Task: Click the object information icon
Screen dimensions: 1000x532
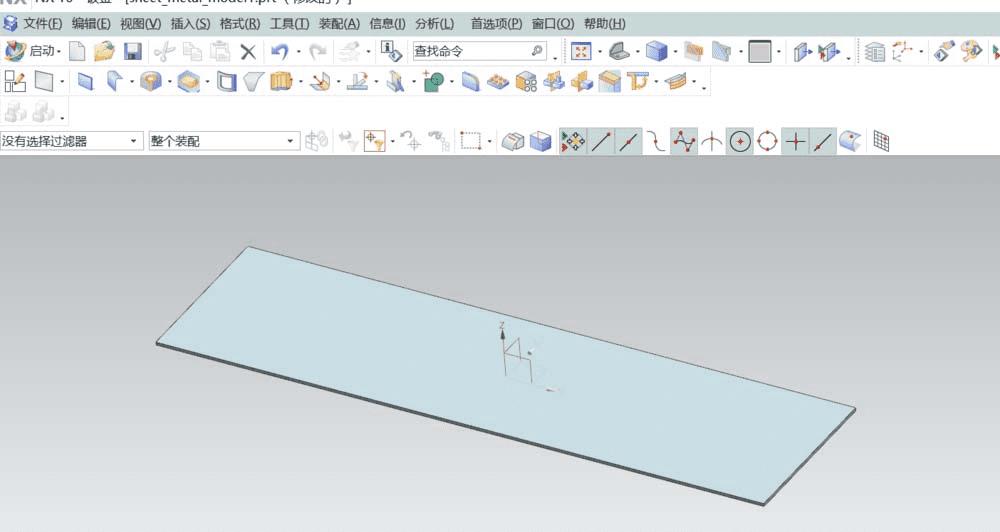Action: 391,51
